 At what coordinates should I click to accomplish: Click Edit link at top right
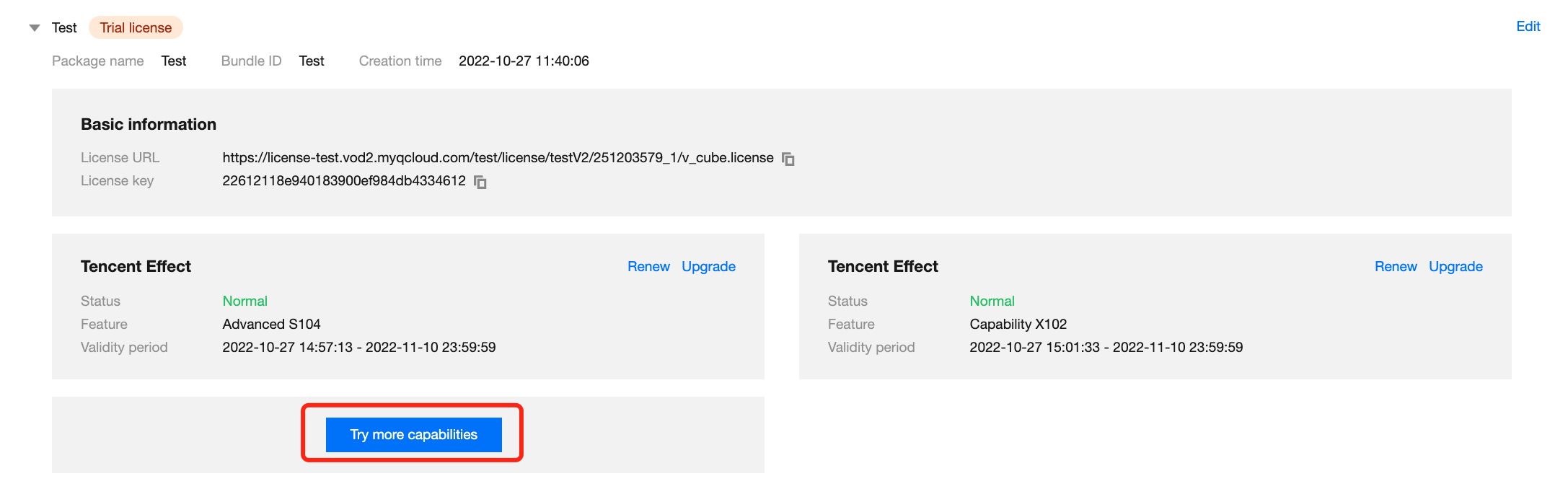tap(1528, 27)
